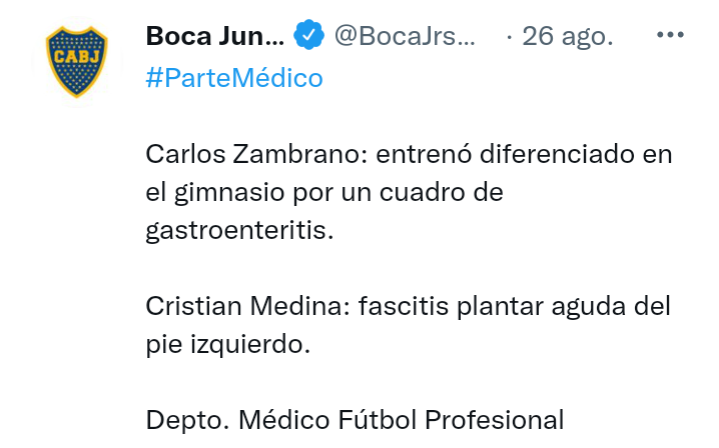The height and width of the screenshot is (448, 719).
Task: Open the #ParteMédico hashtag
Action: click(x=234, y=77)
